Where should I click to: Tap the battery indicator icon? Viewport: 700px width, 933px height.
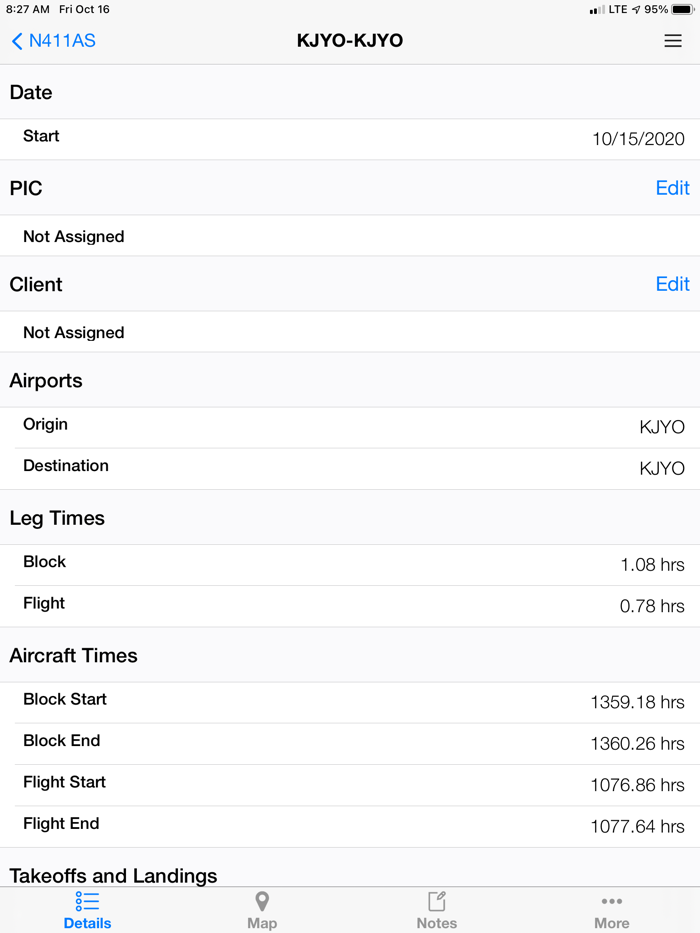pos(681,10)
